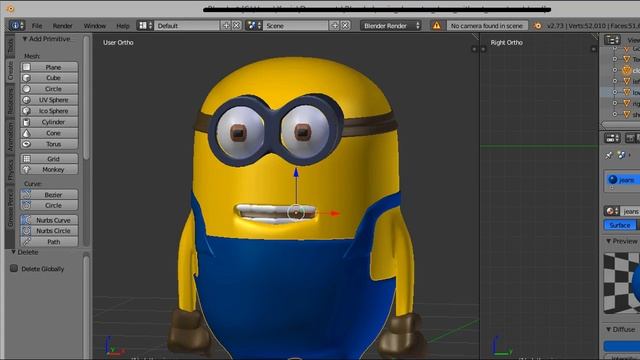Add a curve Circle under Curve section
The image size is (640, 360).
[49, 205]
